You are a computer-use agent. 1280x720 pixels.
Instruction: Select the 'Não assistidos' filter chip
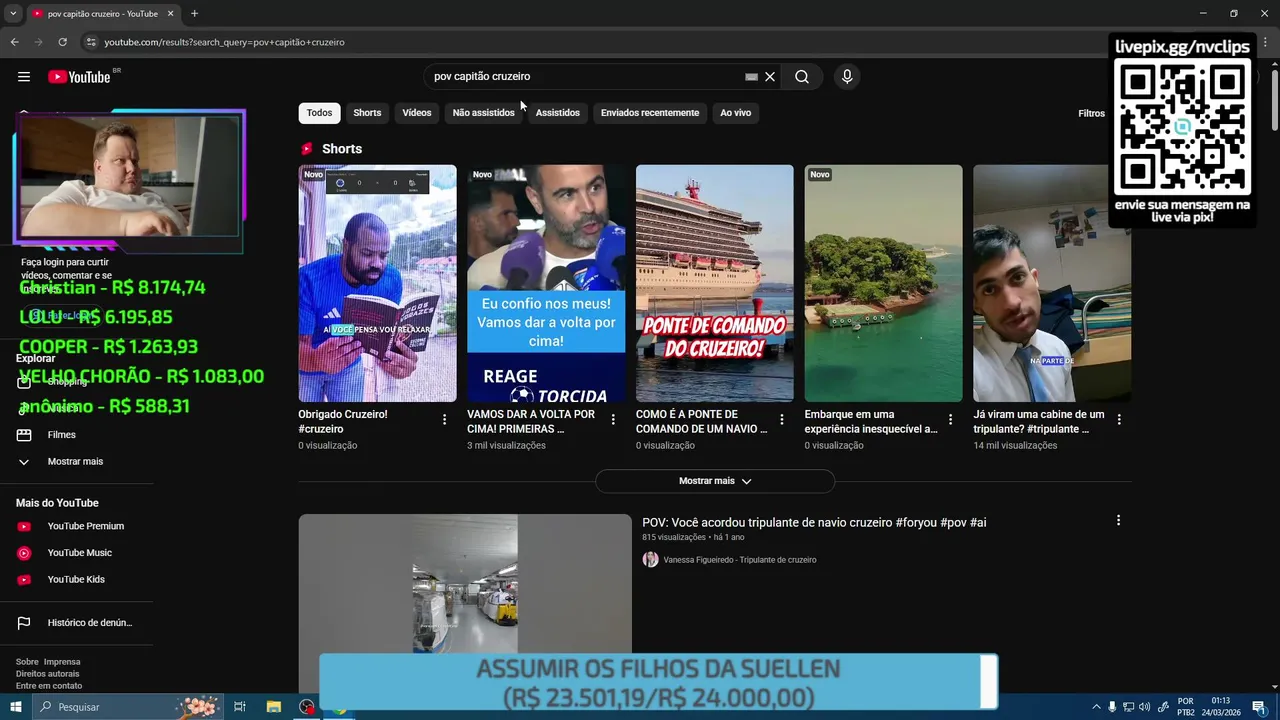point(483,113)
